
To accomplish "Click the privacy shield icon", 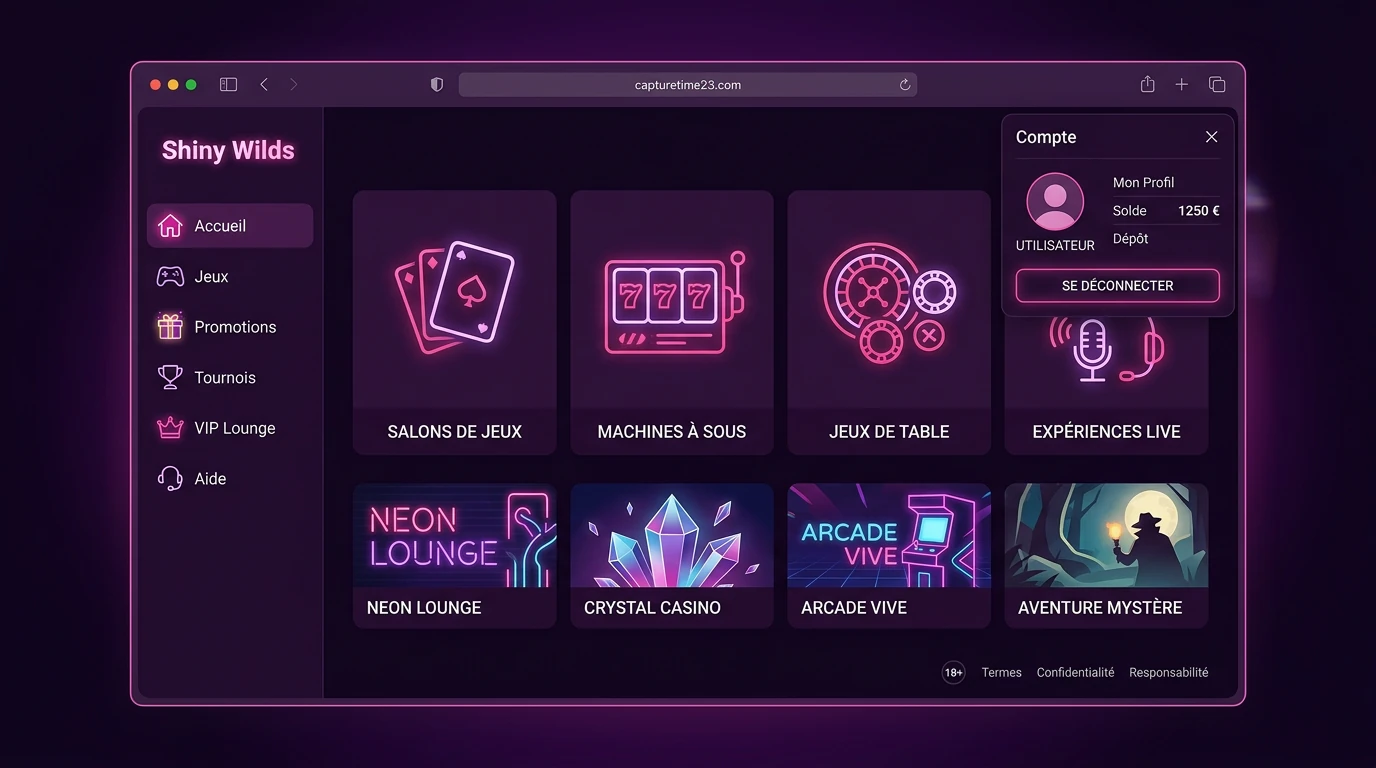I will [437, 85].
